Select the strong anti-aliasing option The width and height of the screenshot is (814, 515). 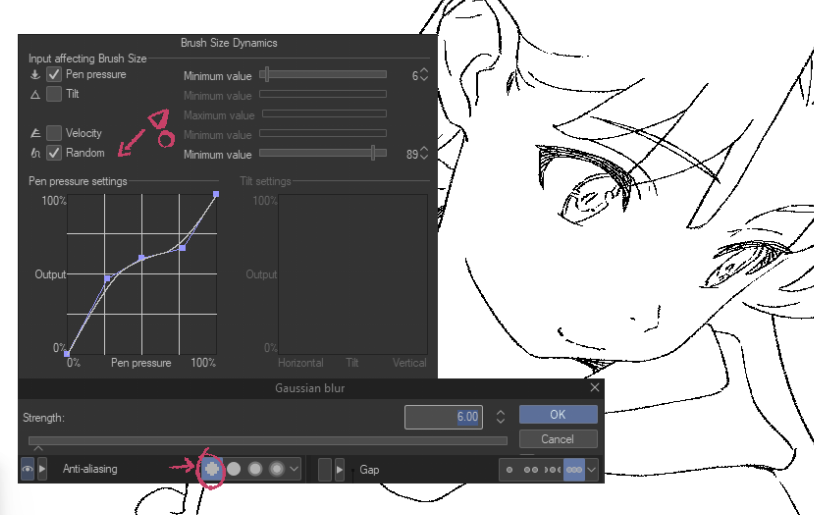point(277,469)
